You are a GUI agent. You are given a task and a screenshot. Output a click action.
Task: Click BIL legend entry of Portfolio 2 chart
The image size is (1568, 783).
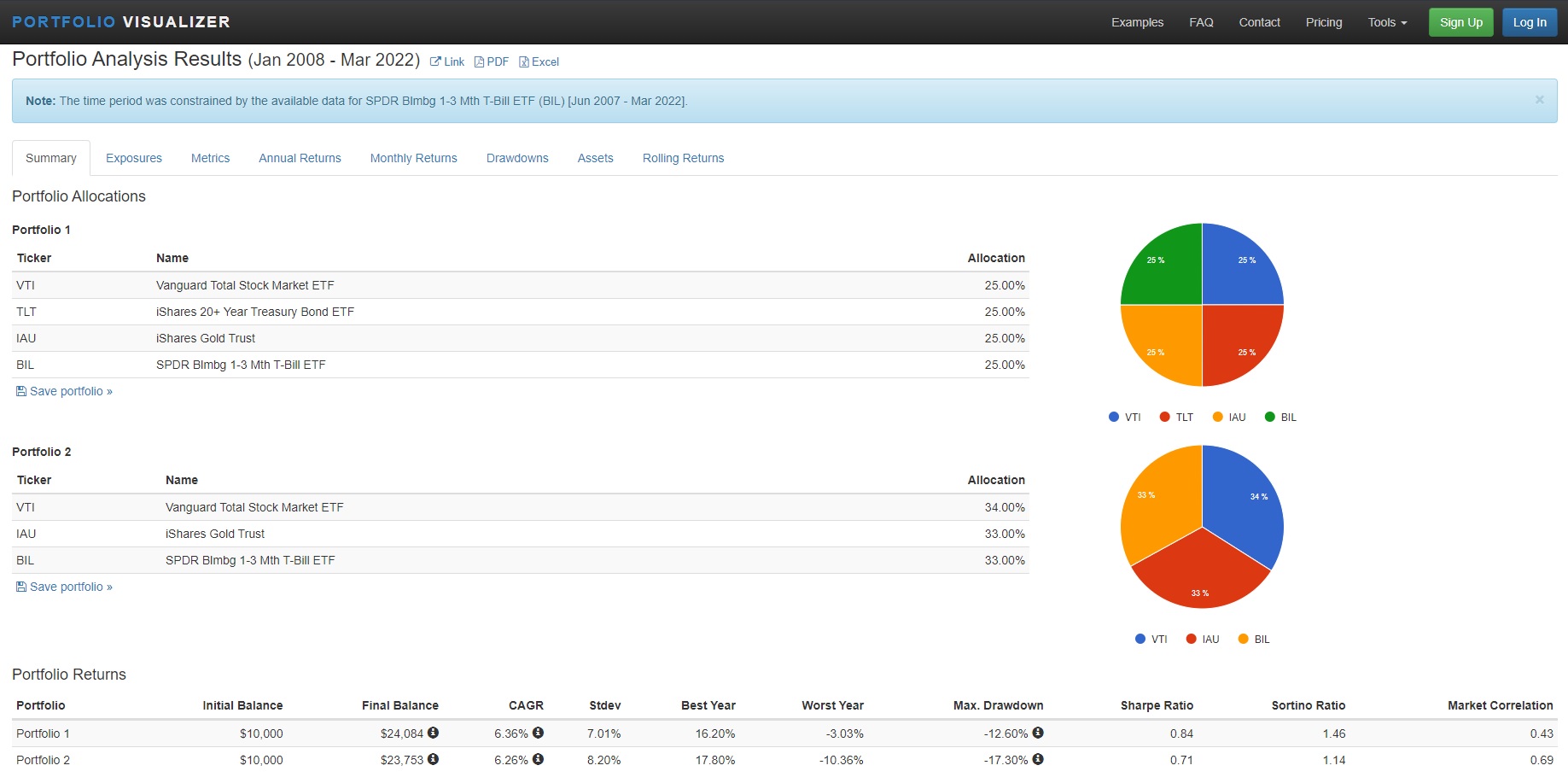tap(1254, 639)
